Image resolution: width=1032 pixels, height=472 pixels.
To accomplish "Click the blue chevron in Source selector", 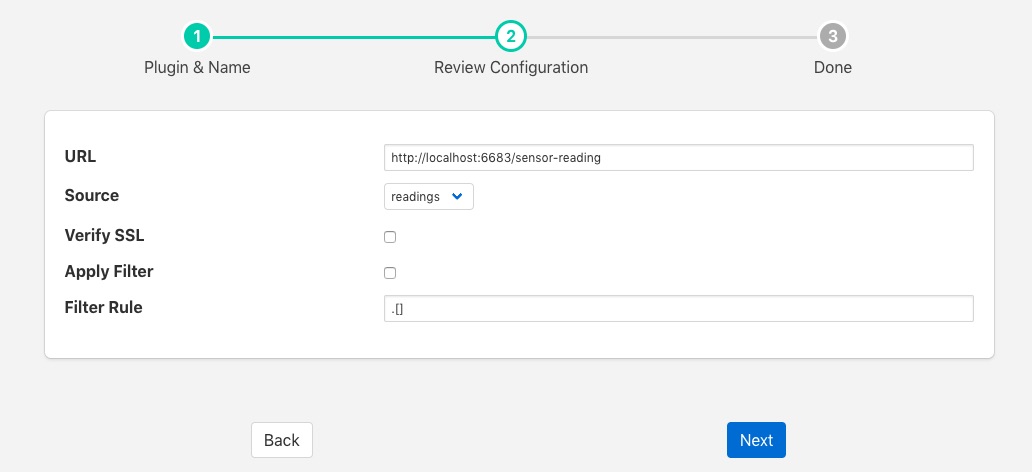I will 457,197.
